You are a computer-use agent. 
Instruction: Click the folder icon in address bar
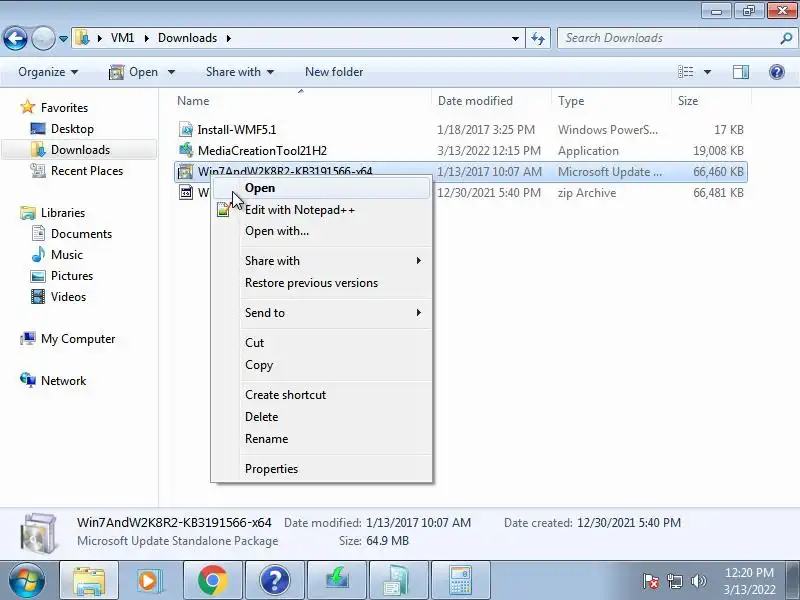click(82, 38)
